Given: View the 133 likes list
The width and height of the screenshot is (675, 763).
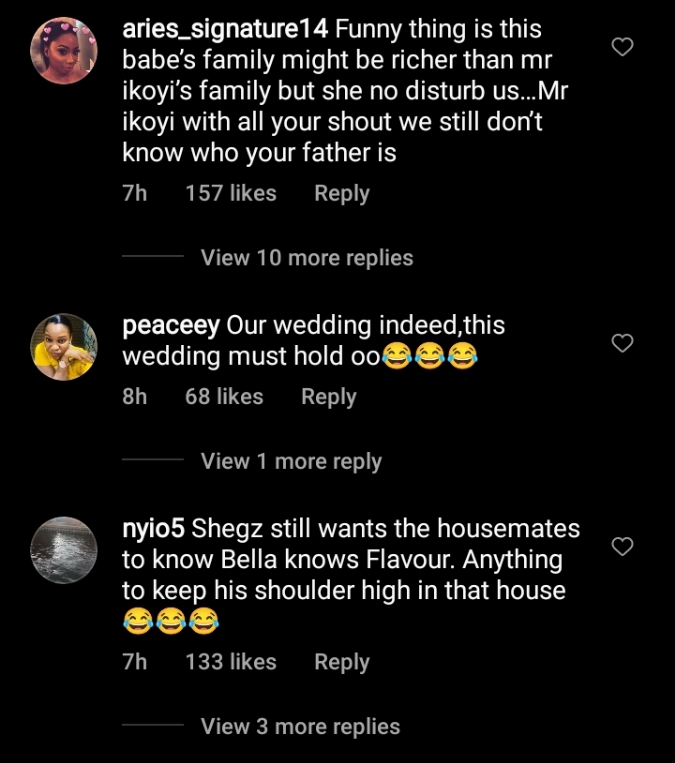Looking at the screenshot, I should tap(230, 662).
